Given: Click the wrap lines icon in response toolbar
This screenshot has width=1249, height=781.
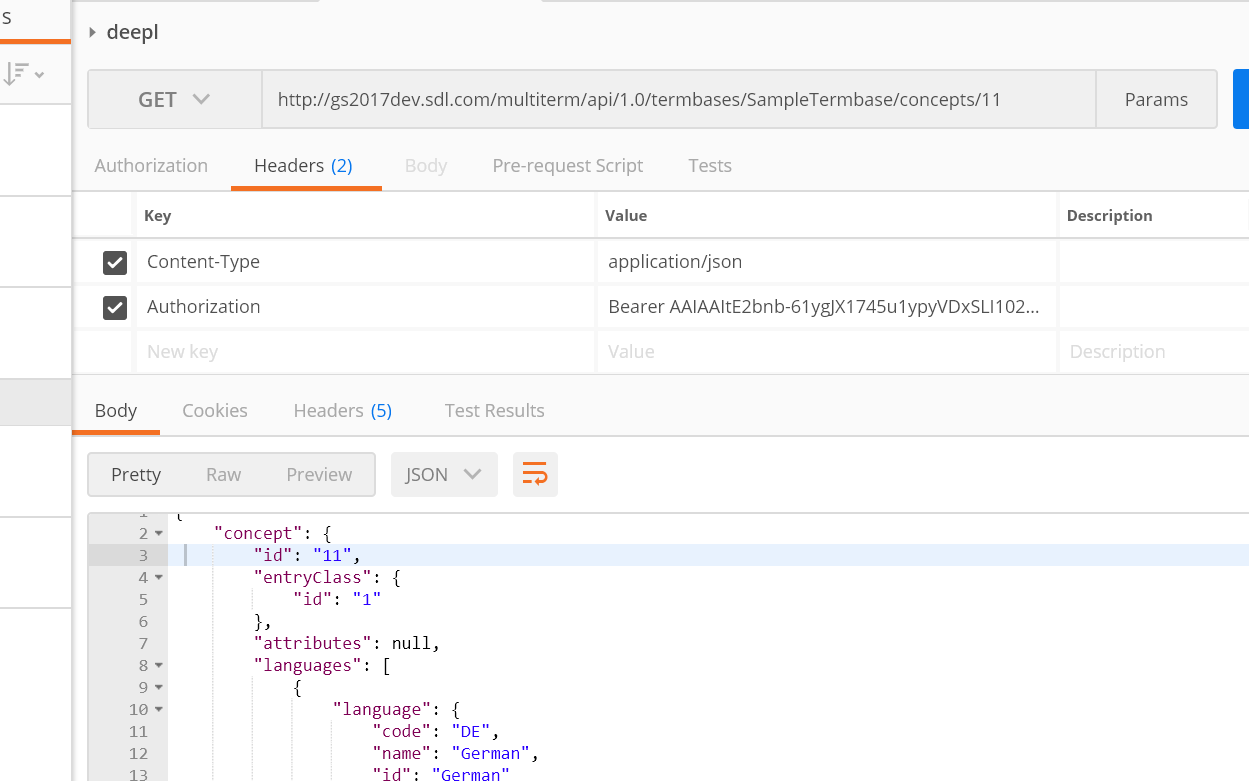Looking at the screenshot, I should pyautogui.click(x=535, y=475).
